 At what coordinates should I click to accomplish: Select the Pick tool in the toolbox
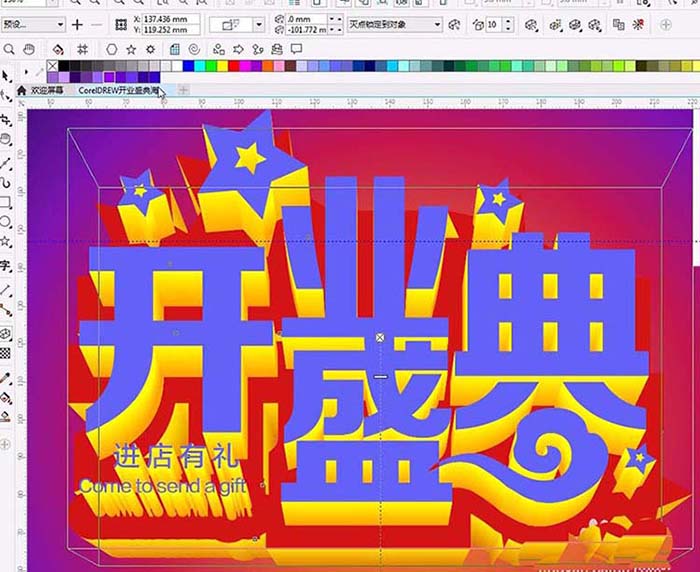click(5, 76)
